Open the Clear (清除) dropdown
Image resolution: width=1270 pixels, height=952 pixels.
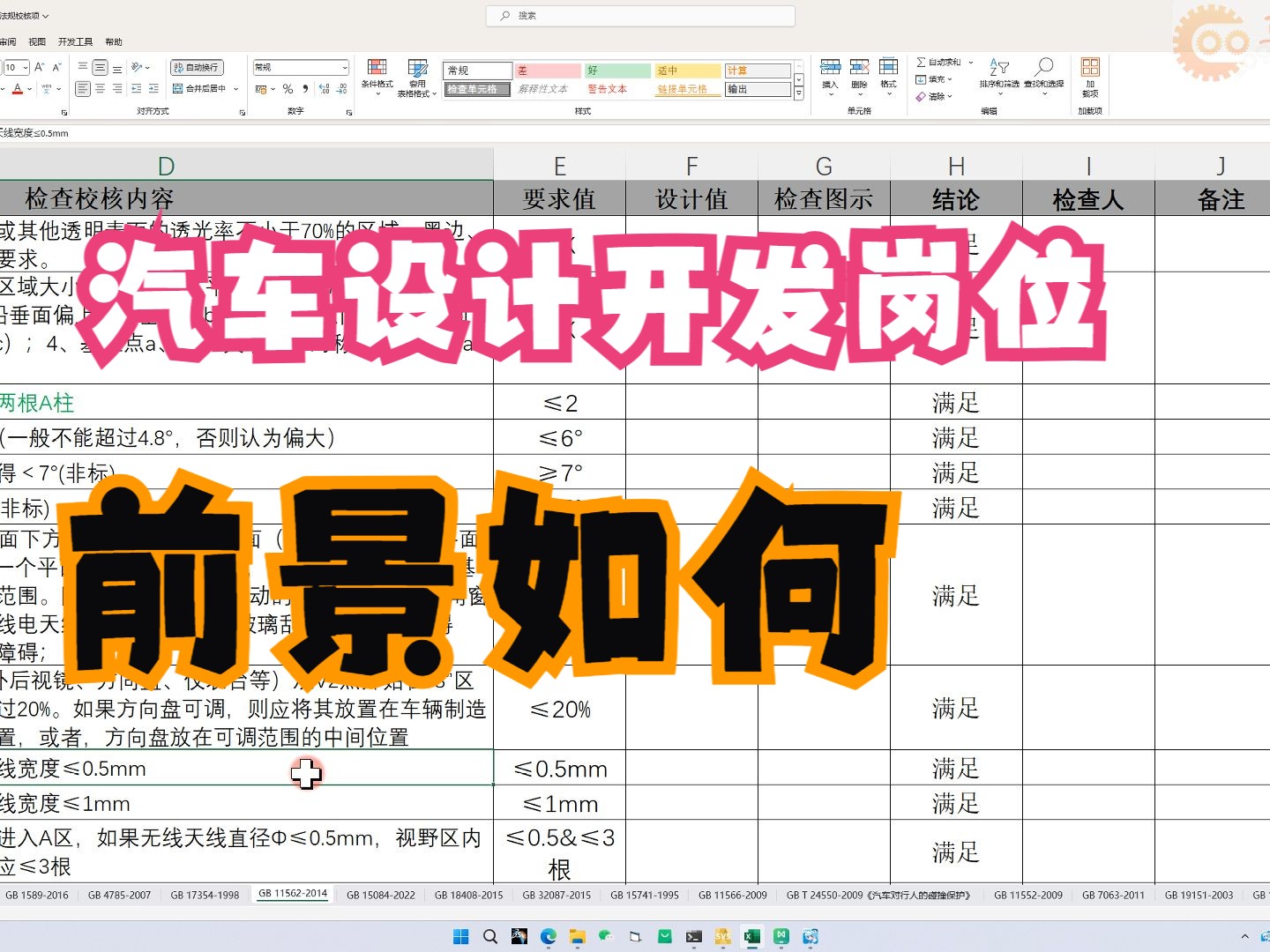934,96
